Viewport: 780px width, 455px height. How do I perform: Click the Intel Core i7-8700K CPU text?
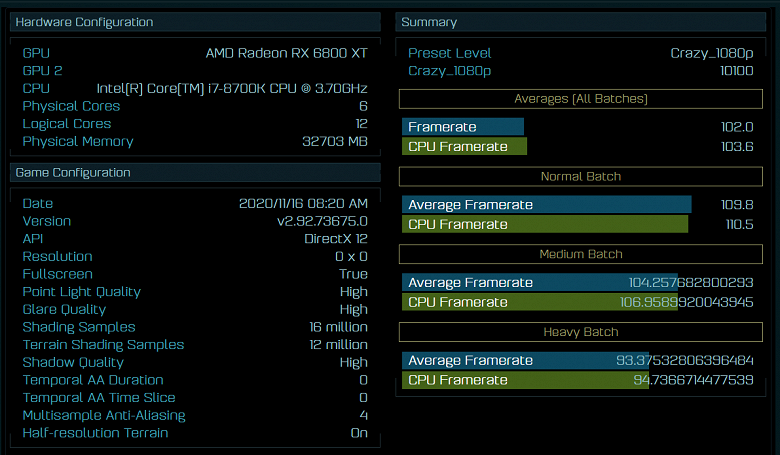point(232,89)
